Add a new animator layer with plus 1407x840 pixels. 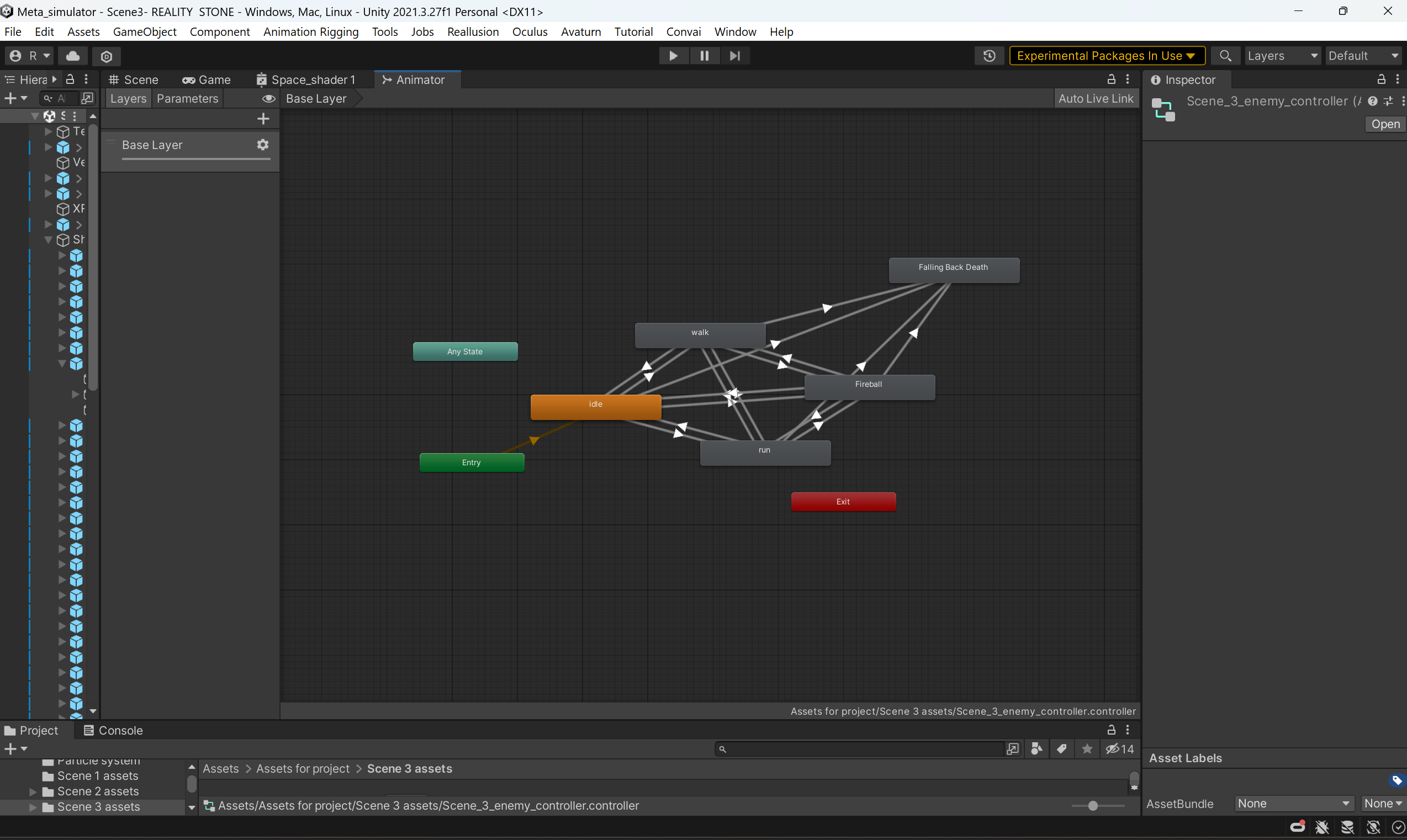[x=263, y=118]
